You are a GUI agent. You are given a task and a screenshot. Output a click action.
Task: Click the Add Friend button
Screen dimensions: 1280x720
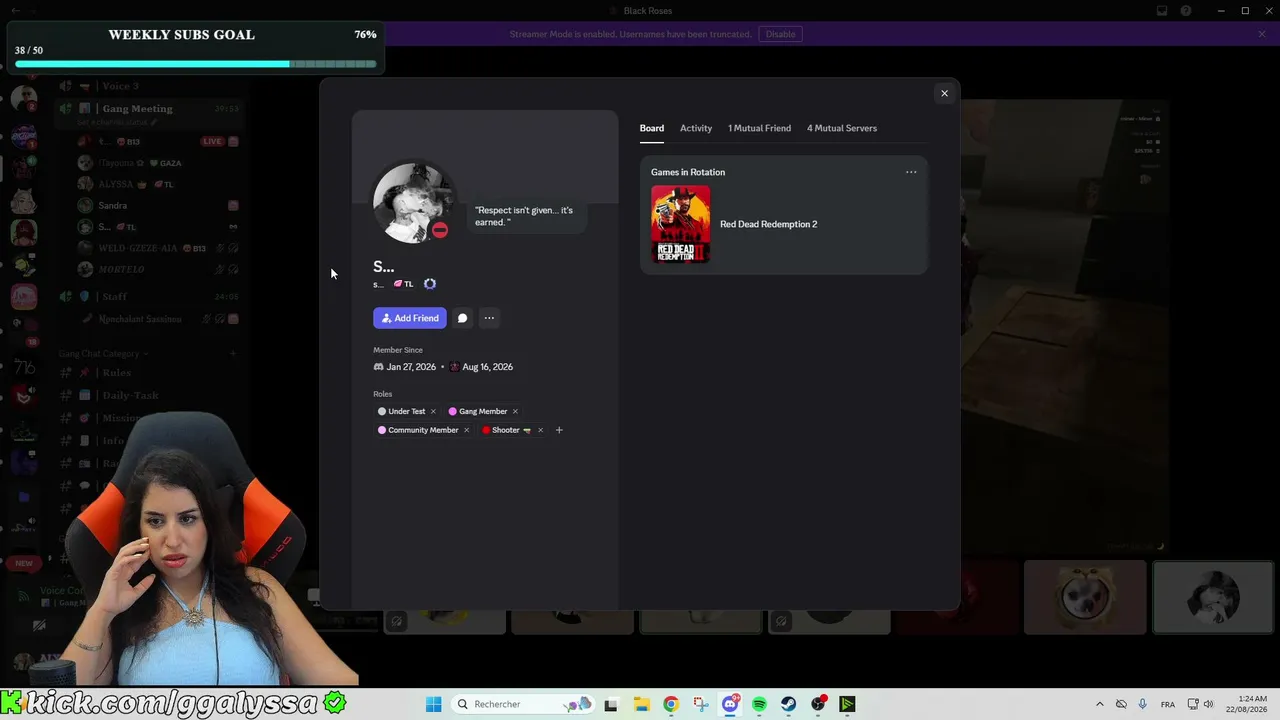point(410,318)
